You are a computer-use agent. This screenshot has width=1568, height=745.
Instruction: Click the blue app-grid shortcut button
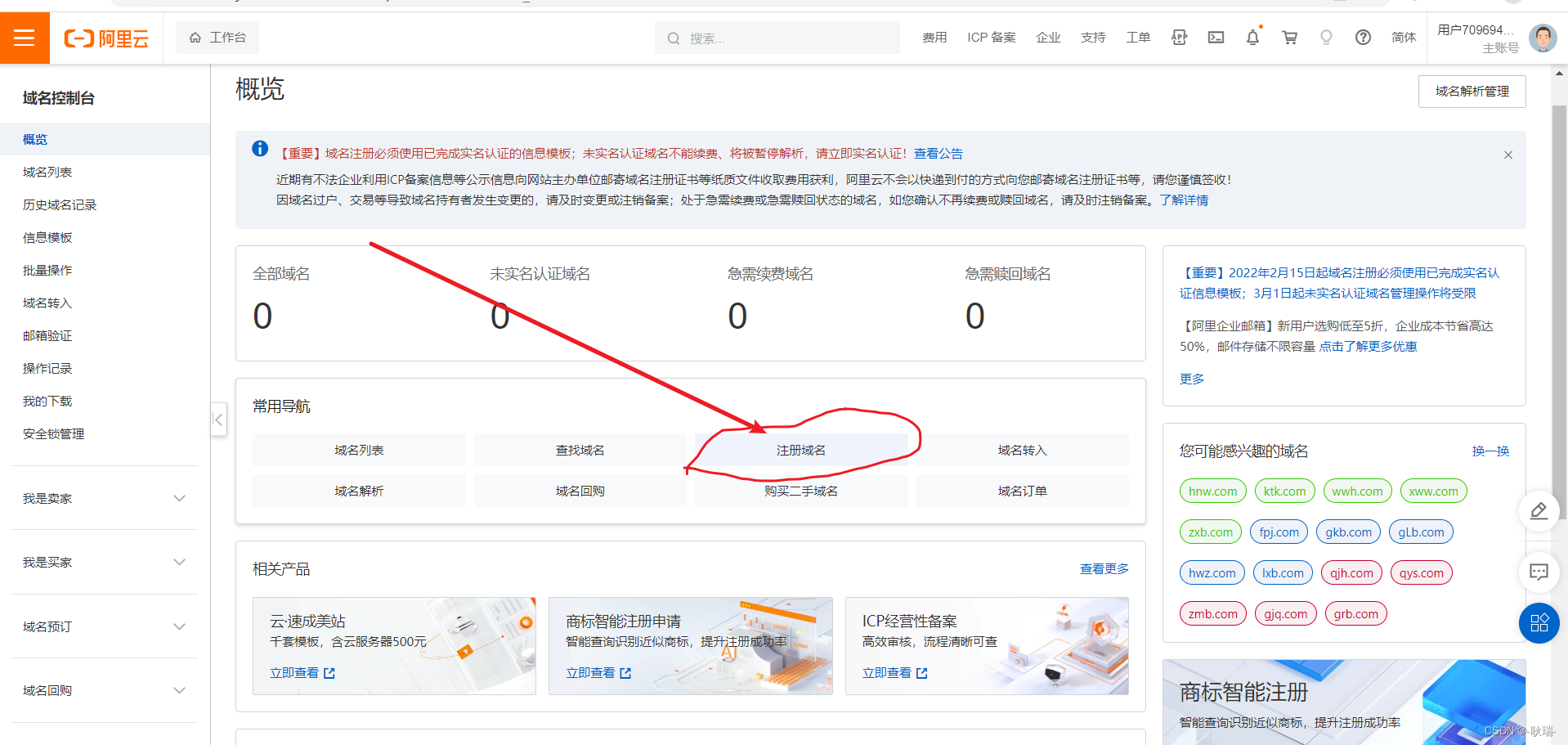[x=1539, y=623]
